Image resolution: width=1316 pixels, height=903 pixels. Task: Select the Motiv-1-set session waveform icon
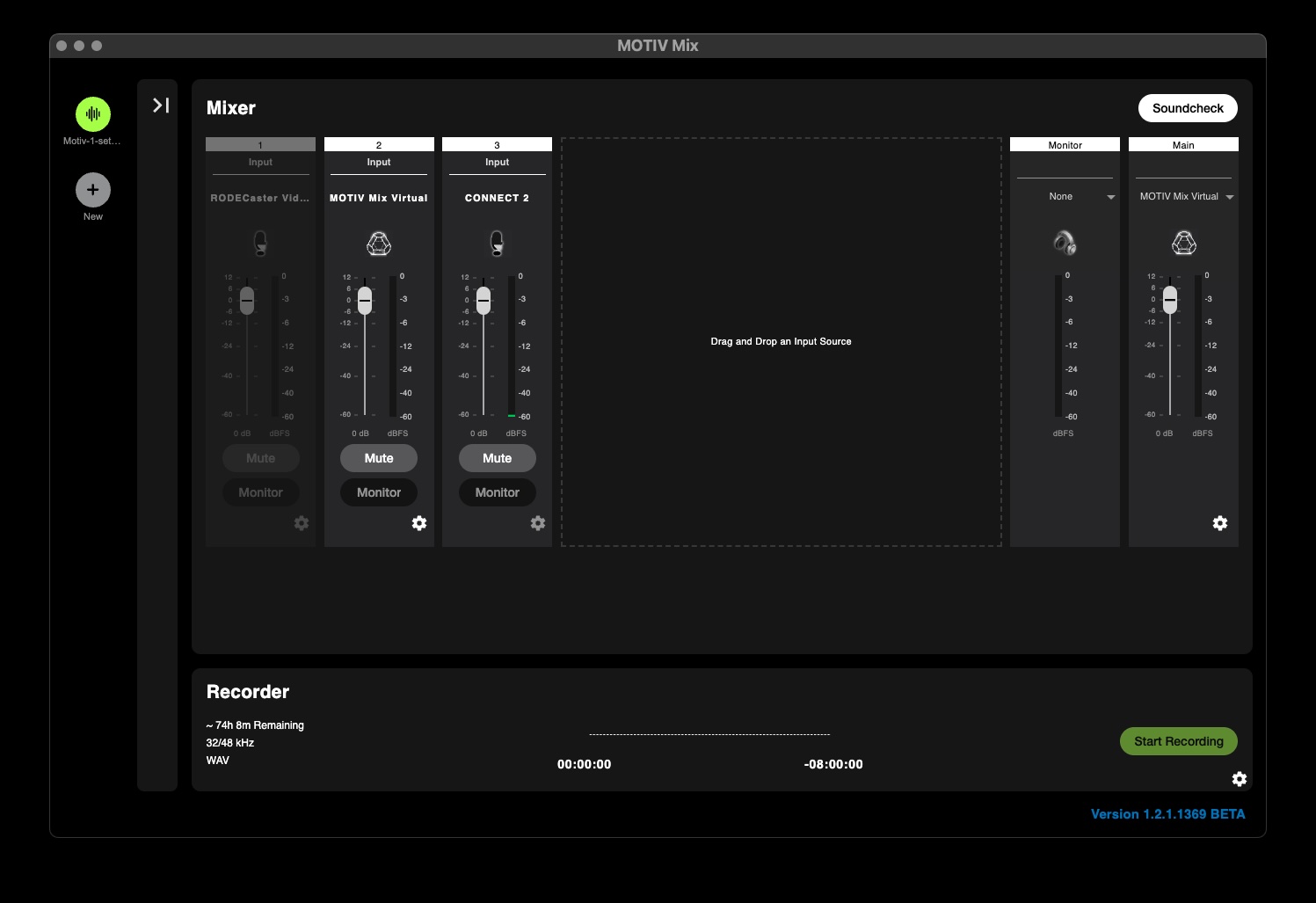(93, 114)
